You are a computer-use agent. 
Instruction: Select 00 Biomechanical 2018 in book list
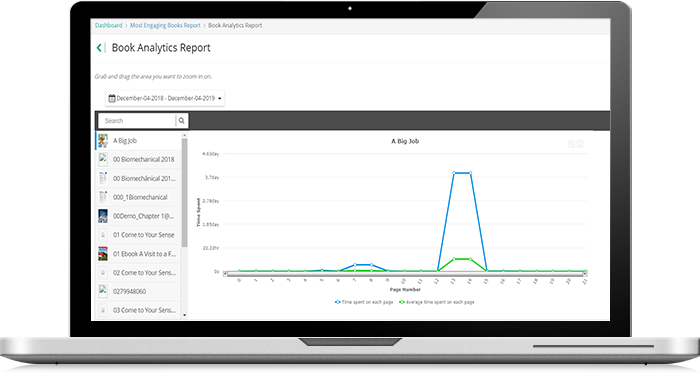click(x=139, y=159)
